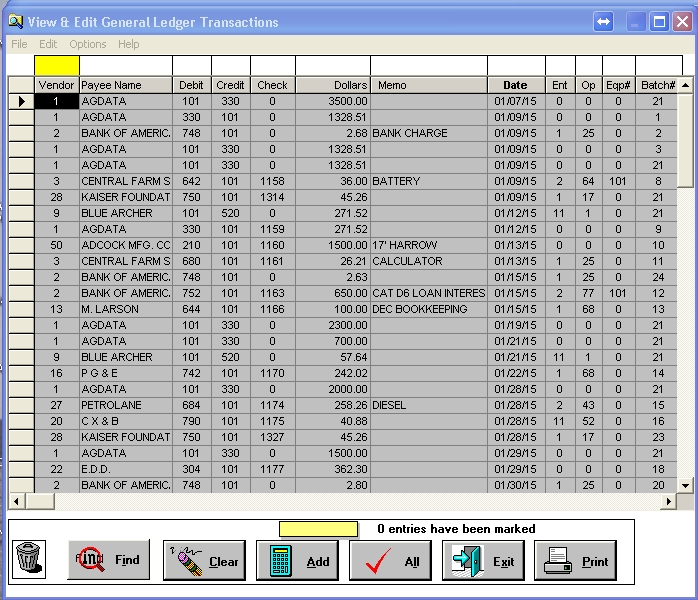Click the Vendor column header
The image size is (698, 600).
(x=57, y=85)
